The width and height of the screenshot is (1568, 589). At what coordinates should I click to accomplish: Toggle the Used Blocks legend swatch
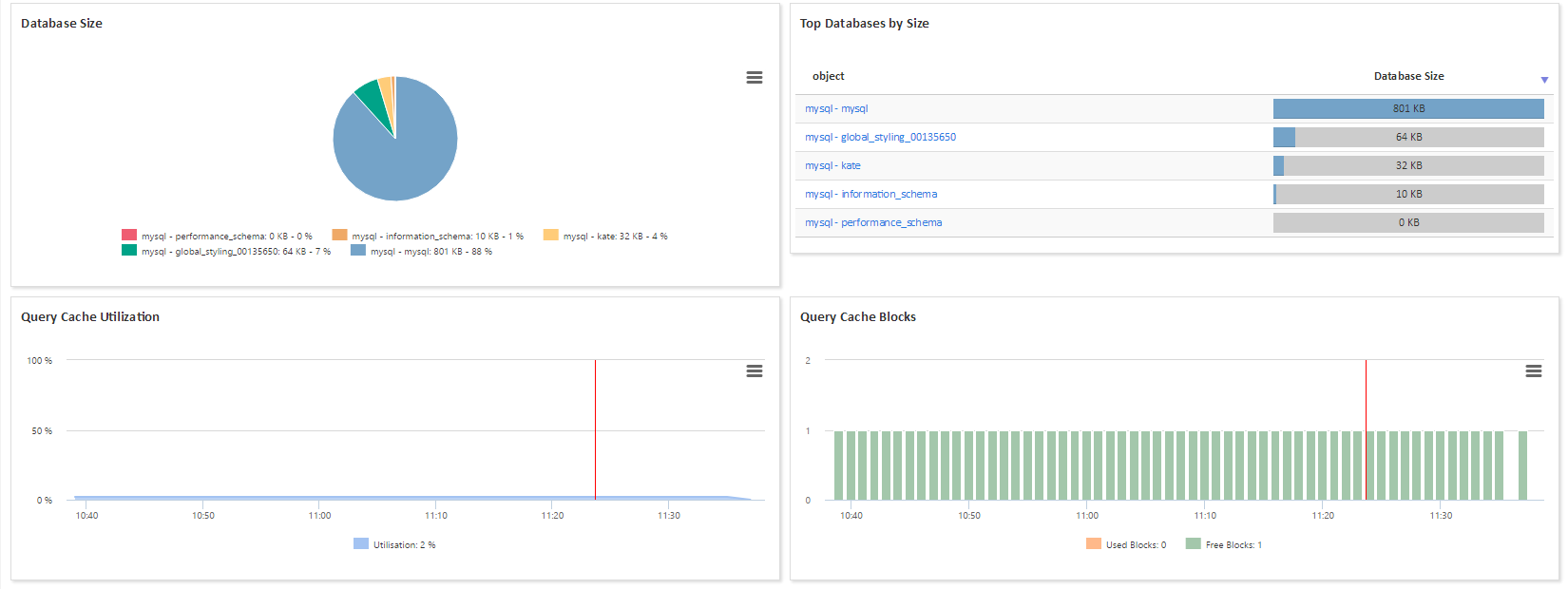pos(1094,543)
